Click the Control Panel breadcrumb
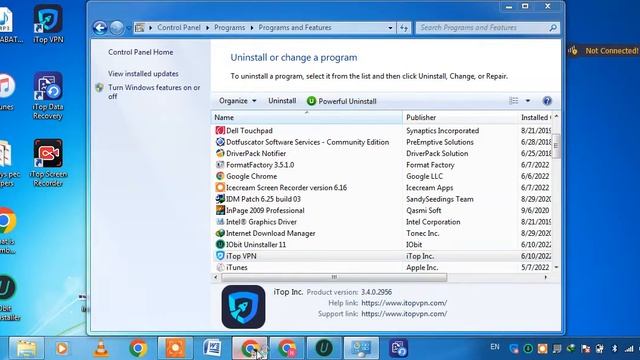This screenshot has height=360, width=640. 179,28
